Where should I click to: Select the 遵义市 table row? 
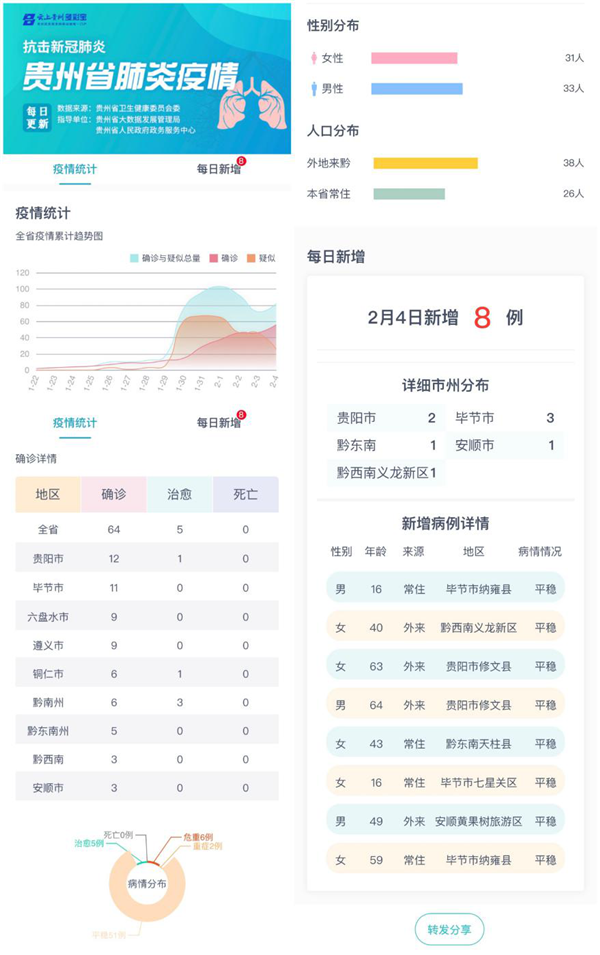[147, 645]
